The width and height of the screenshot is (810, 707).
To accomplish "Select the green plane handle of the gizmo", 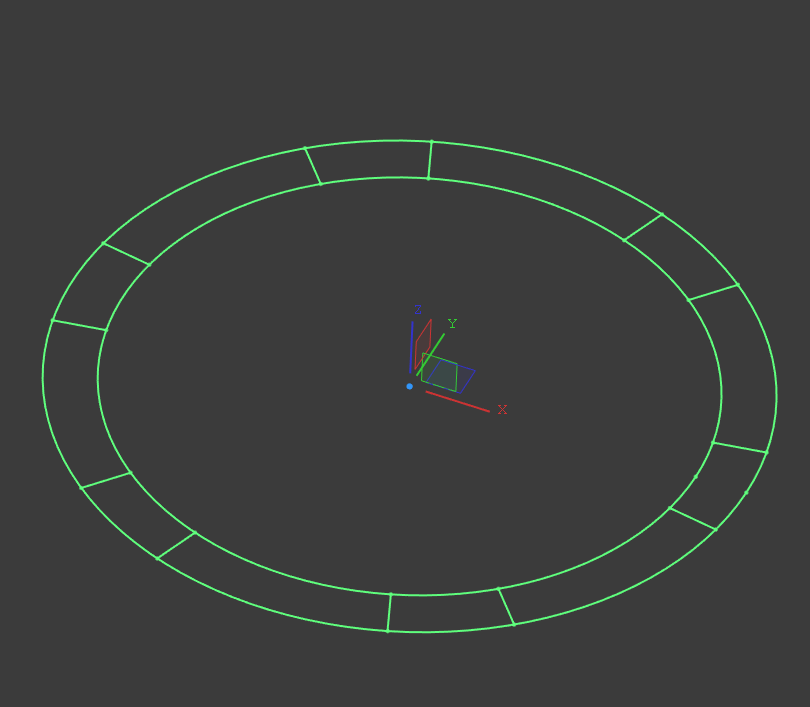I will [439, 372].
